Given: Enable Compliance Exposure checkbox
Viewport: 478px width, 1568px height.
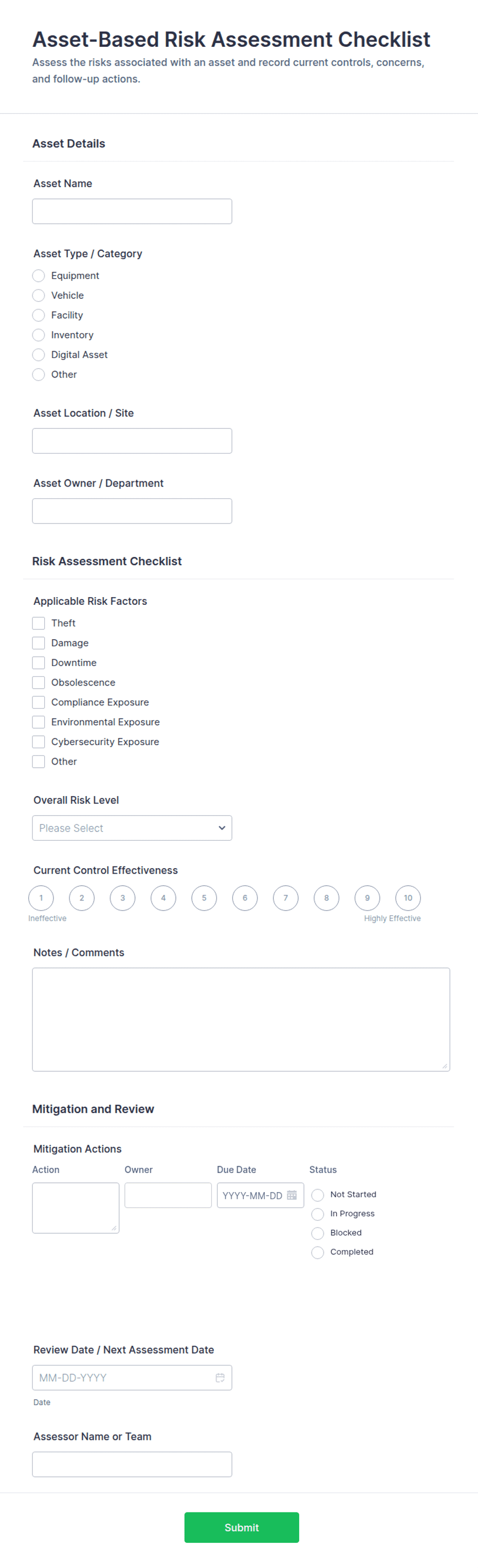Looking at the screenshot, I should (x=39, y=702).
